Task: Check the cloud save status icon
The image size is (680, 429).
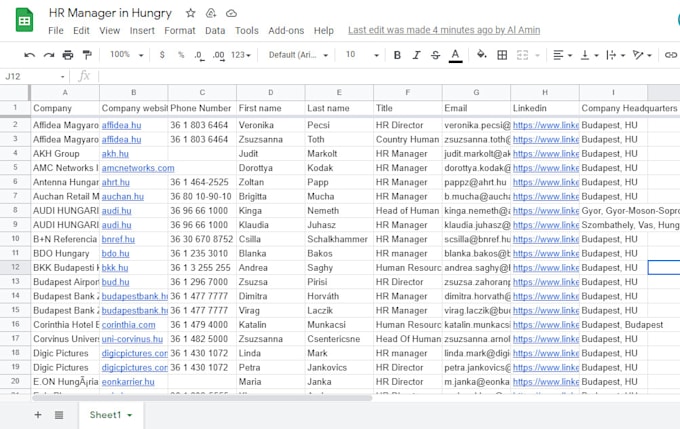Action: point(232,13)
